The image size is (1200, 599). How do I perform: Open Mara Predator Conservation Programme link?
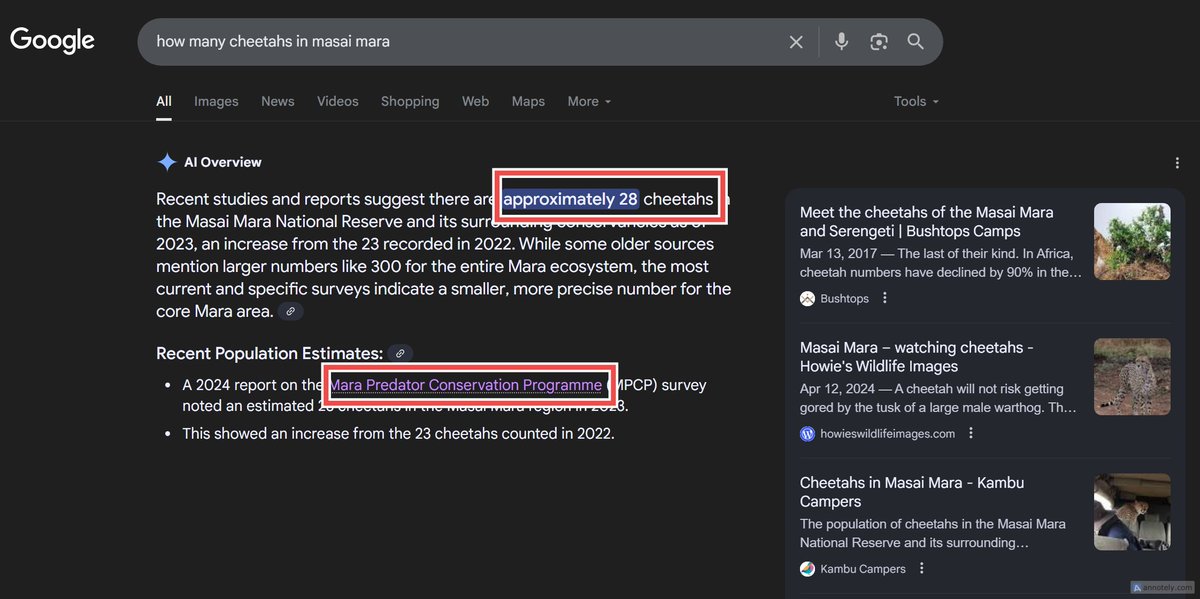click(466, 385)
